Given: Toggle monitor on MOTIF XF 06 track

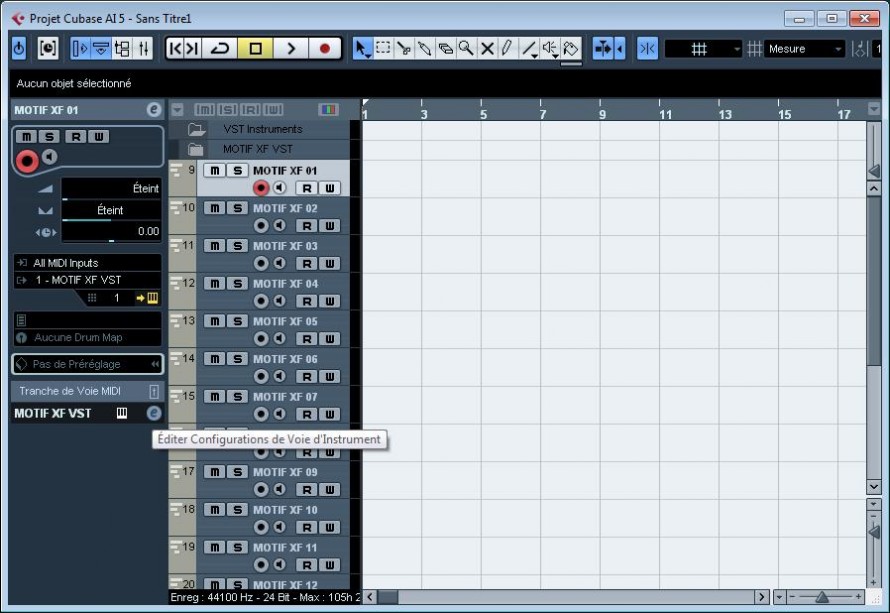Looking at the screenshot, I should point(280,376).
